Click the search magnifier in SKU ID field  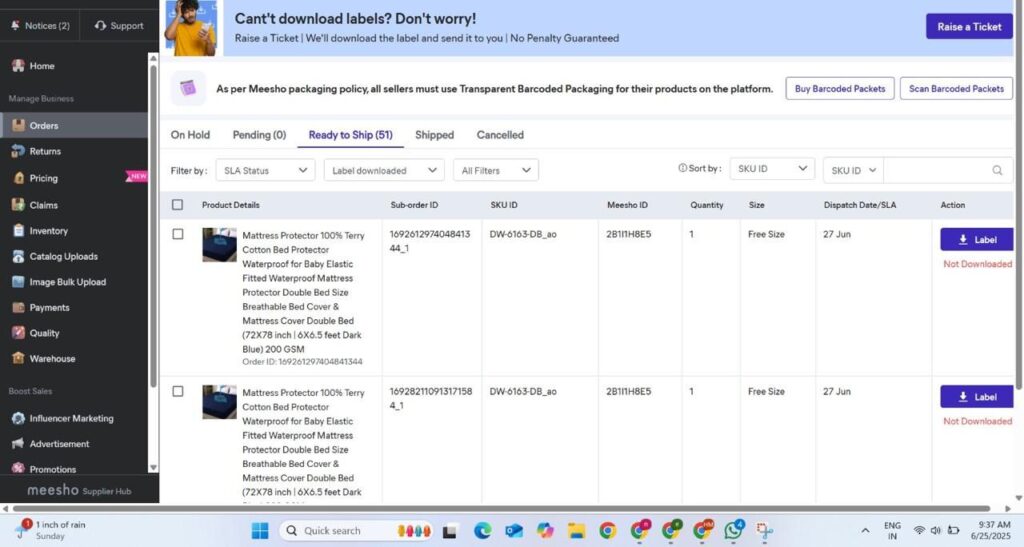[x=997, y=170]
